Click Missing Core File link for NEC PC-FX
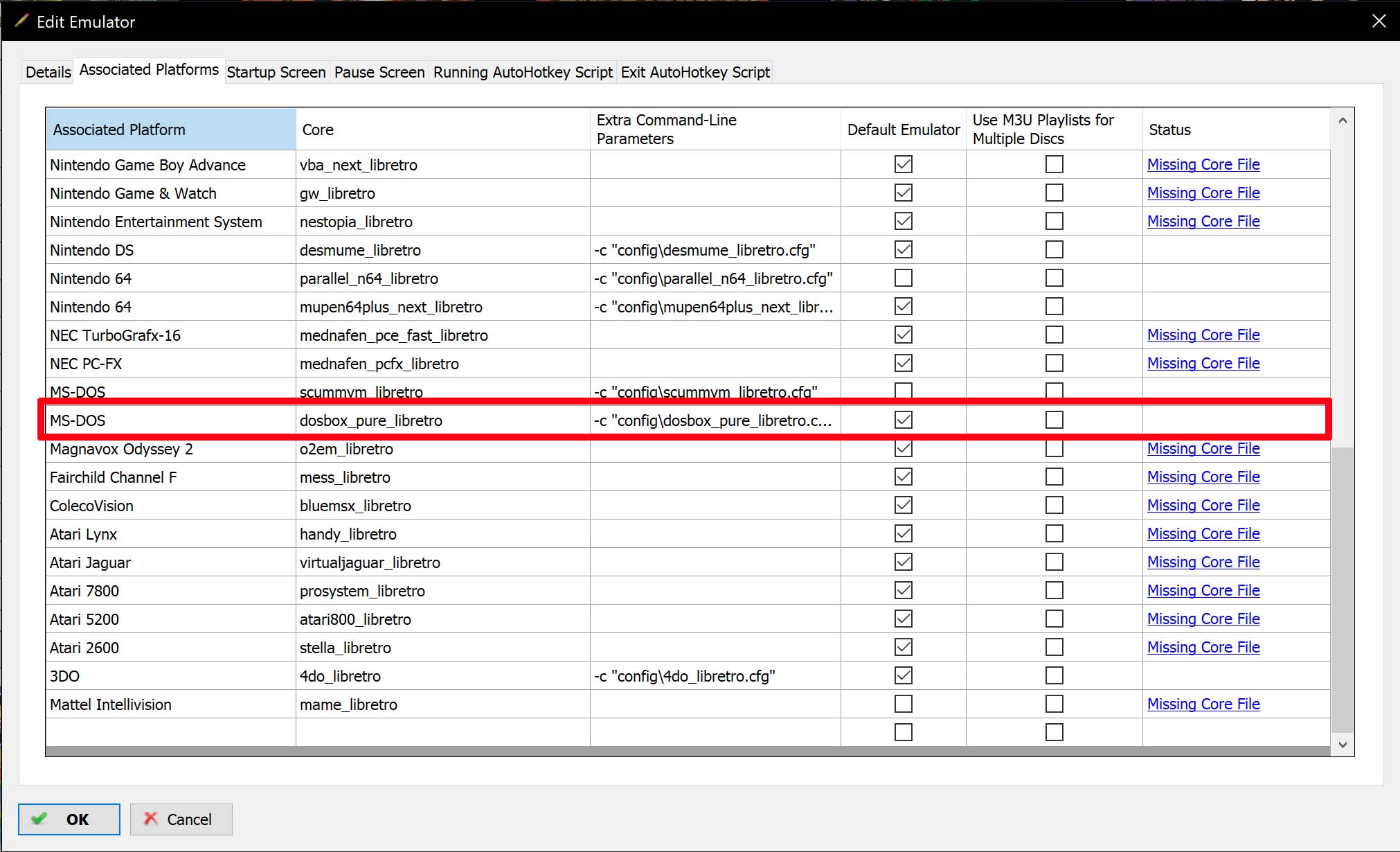 [x=1203, y=363]
